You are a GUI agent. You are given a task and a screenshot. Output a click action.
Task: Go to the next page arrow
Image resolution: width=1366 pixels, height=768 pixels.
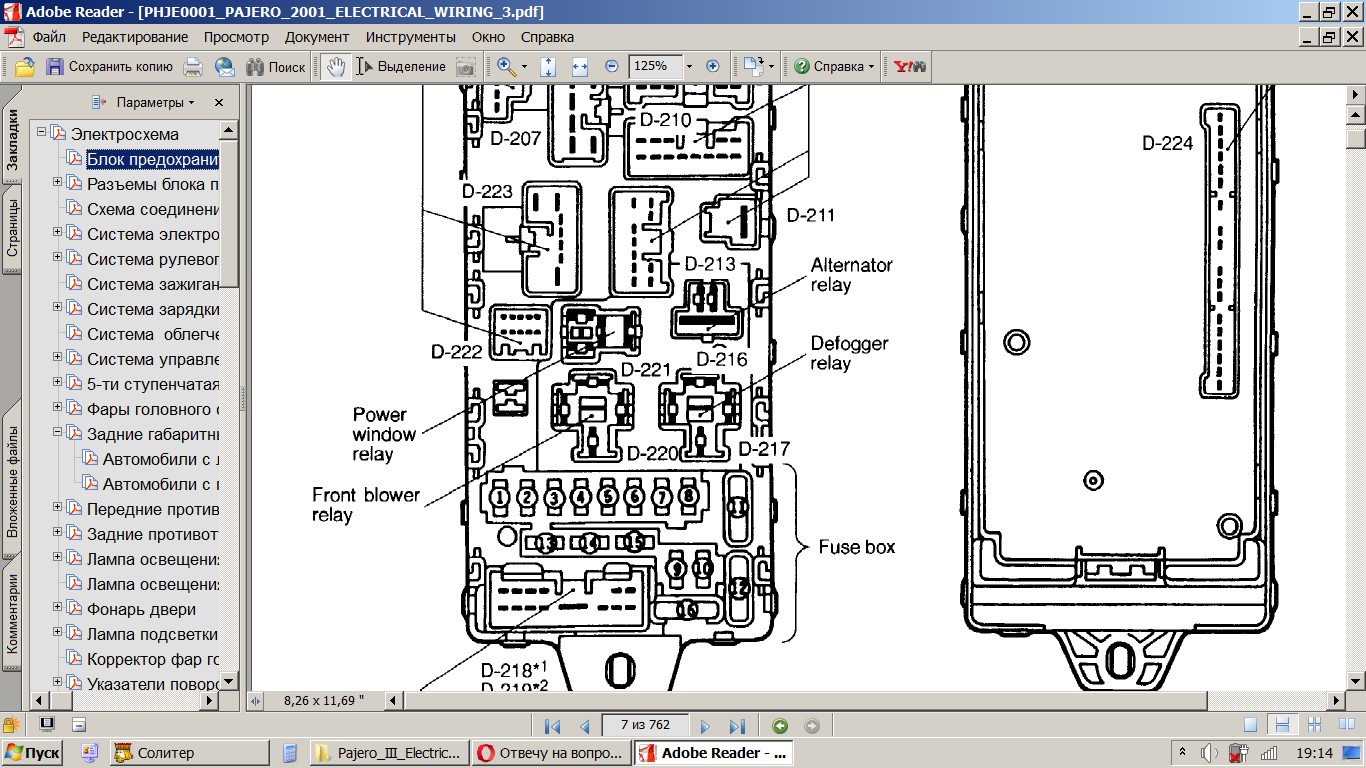tap(705, 726)
